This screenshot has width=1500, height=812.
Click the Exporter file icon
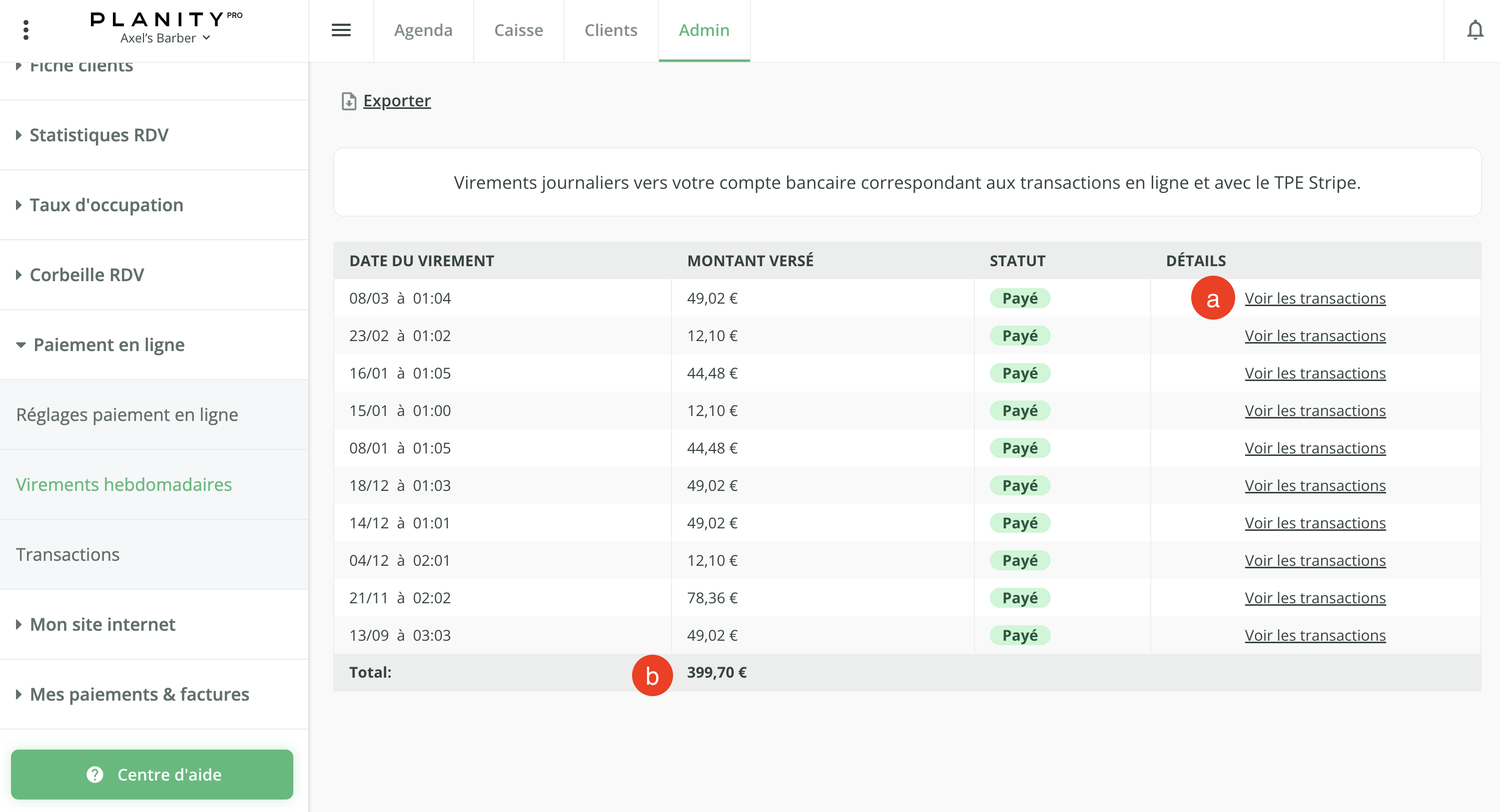[348, 101]
